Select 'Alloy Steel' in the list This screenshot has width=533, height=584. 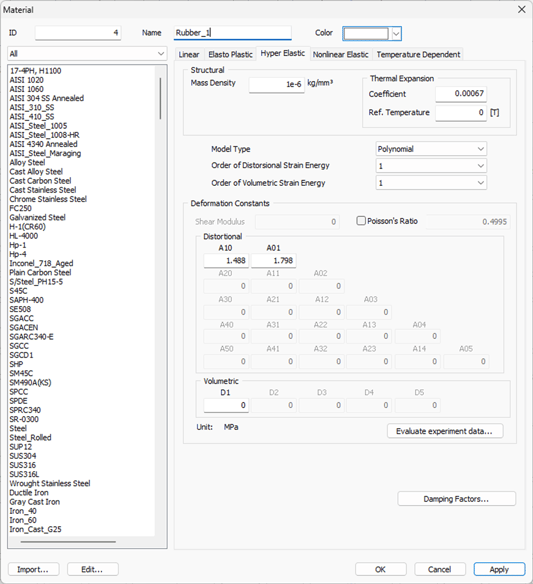point(27,162)
